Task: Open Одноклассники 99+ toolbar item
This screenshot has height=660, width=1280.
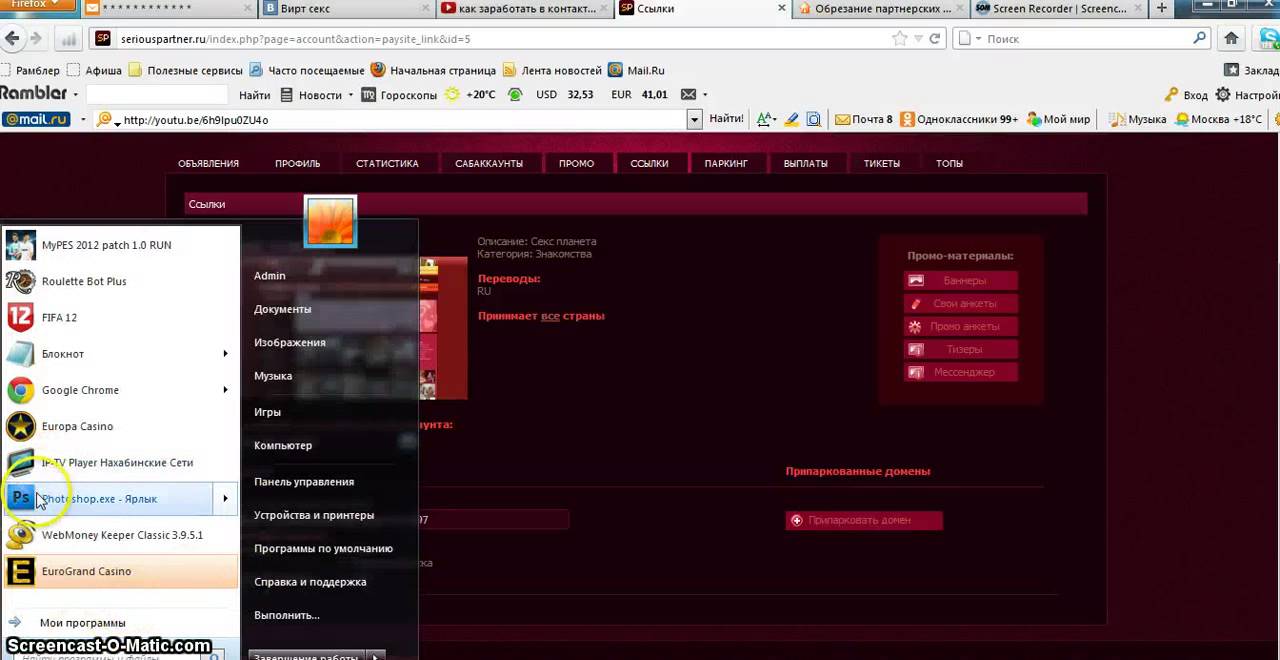Action: coord(958,119)
